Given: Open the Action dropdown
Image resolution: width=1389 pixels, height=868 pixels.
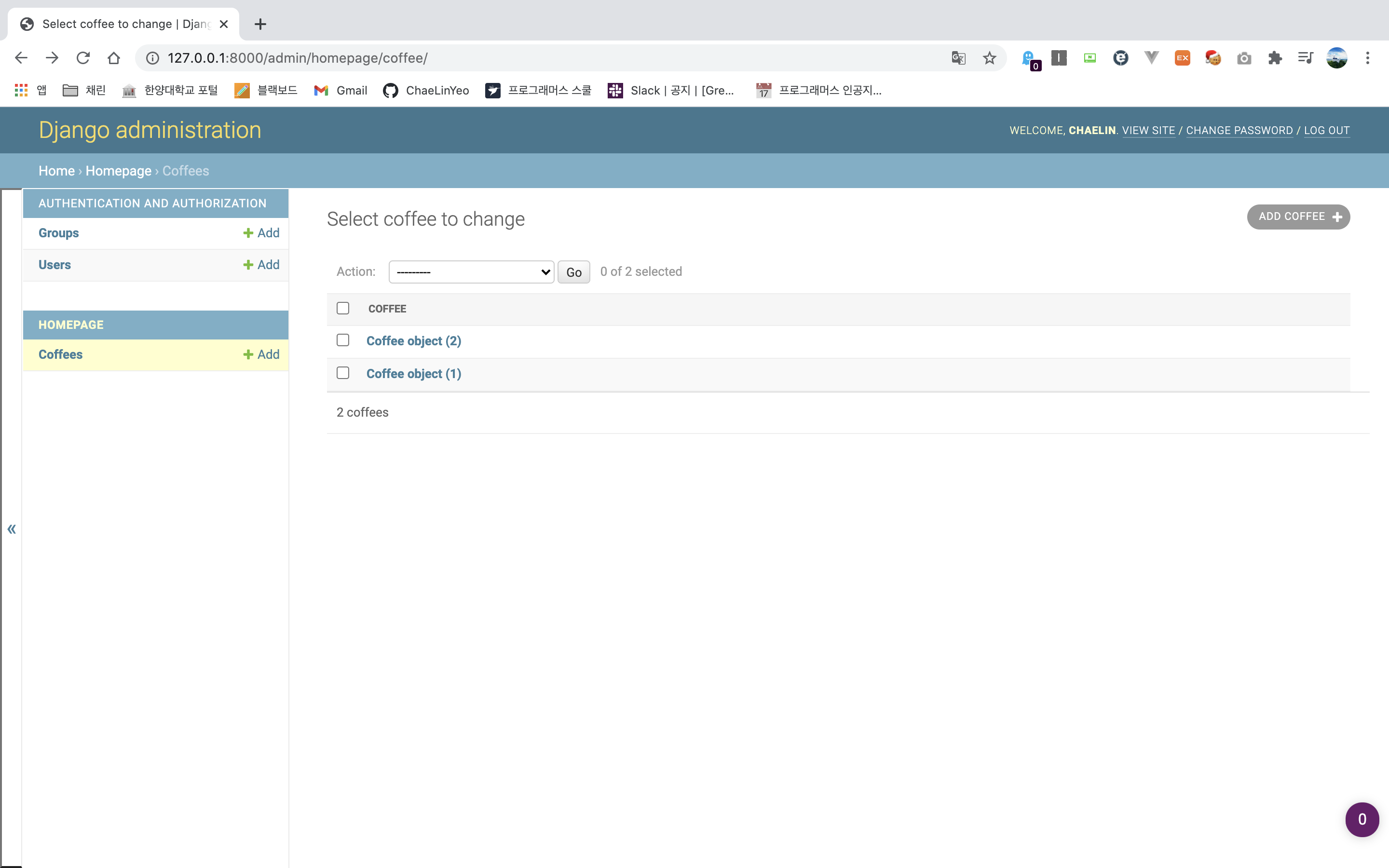Looking at the screenshot, I should click(471, 272).
